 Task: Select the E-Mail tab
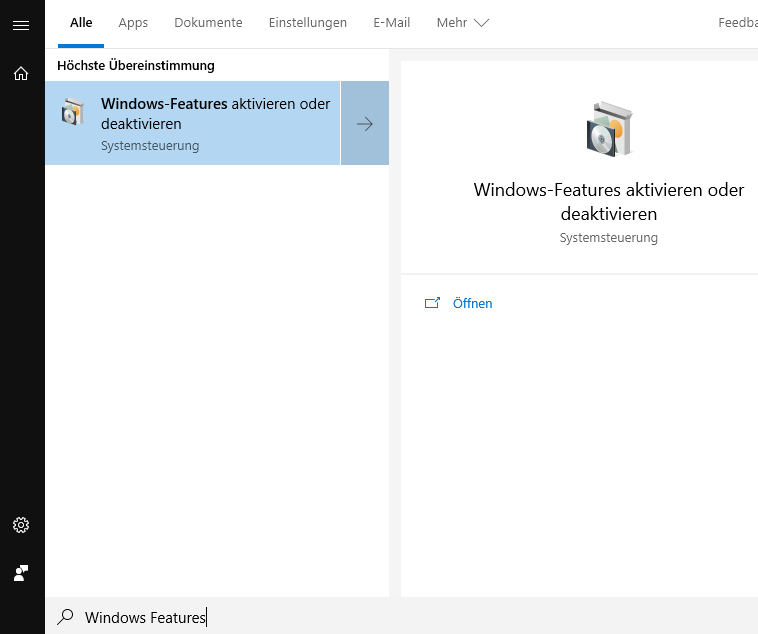392,23
